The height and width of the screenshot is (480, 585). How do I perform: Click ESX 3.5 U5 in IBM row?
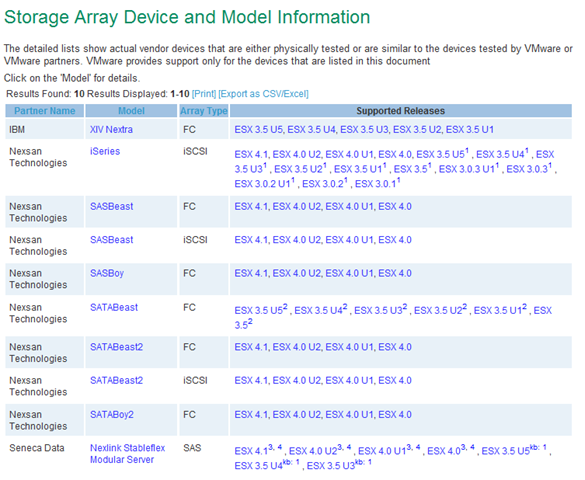(258, 129)
